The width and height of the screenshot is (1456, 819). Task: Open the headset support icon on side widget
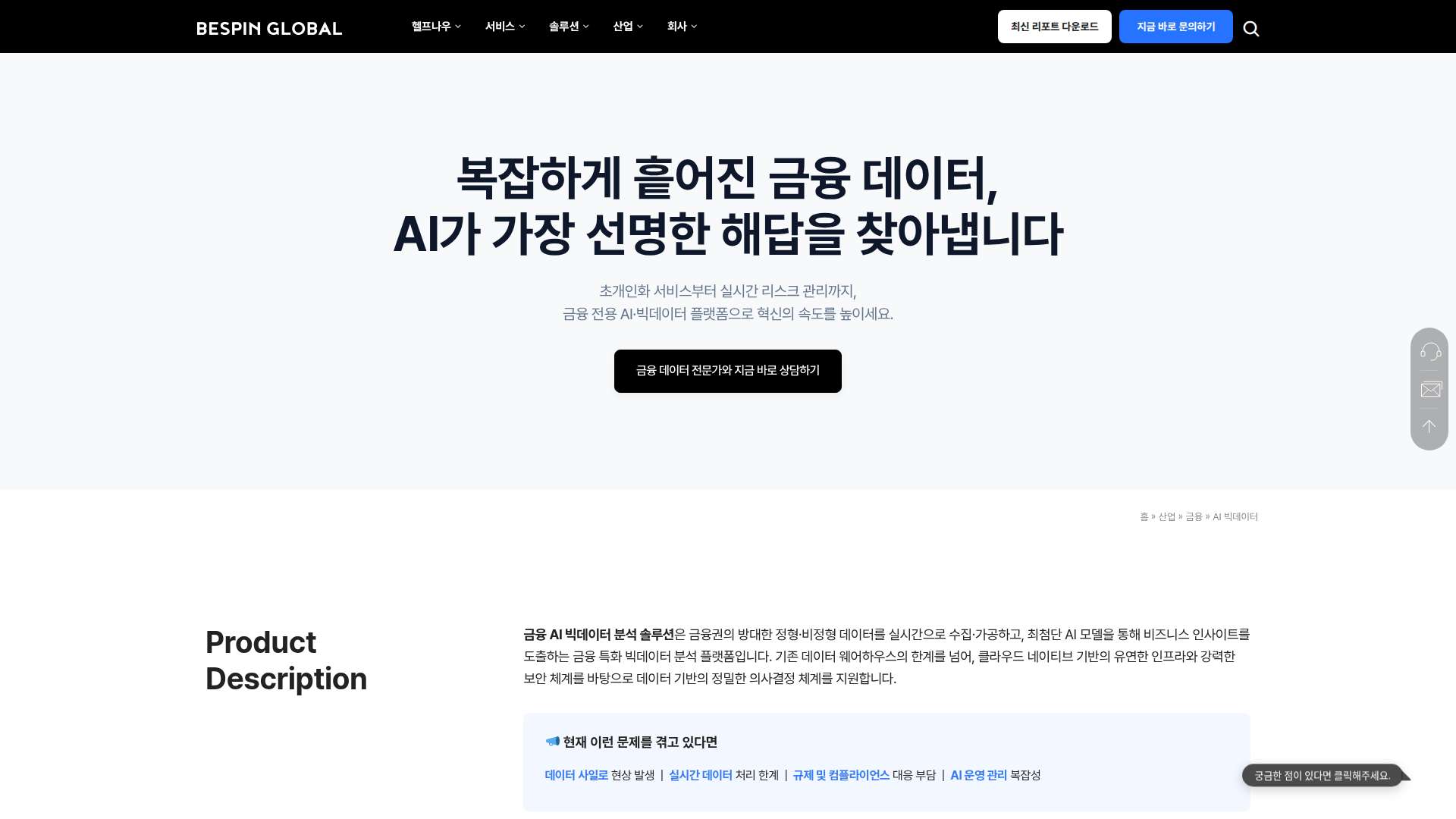1430,352
